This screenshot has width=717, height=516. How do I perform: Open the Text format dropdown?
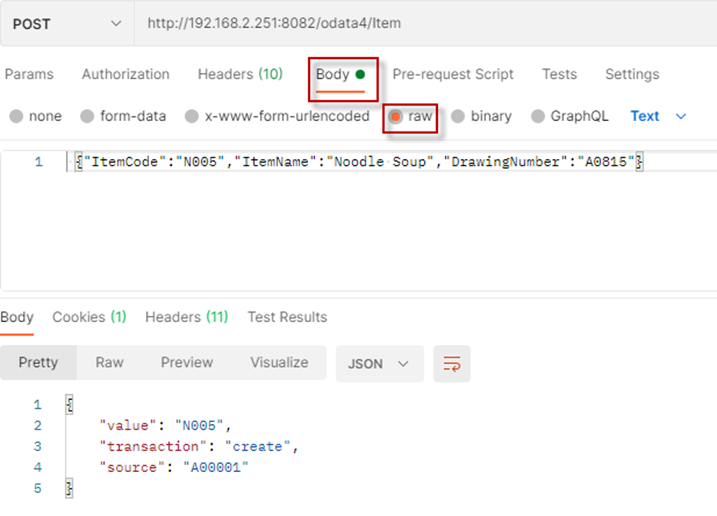[x=658, y=116]
